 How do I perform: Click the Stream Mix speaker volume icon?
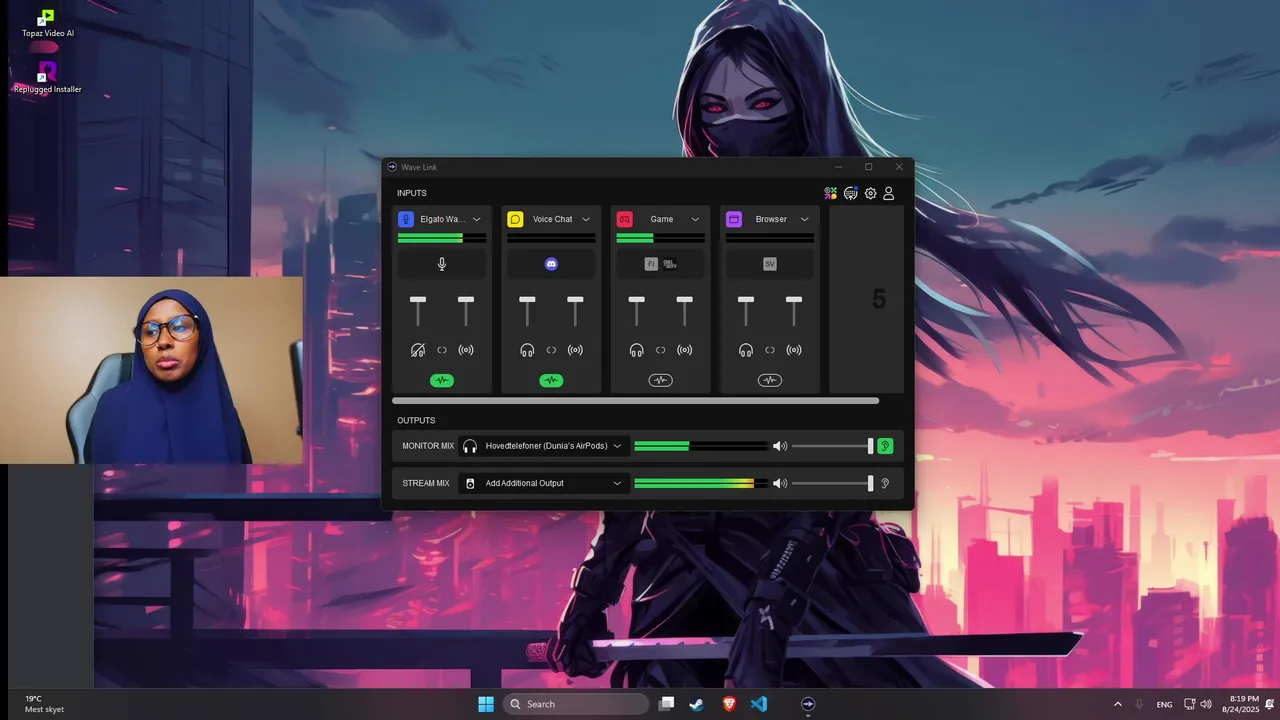pos(780,483)
